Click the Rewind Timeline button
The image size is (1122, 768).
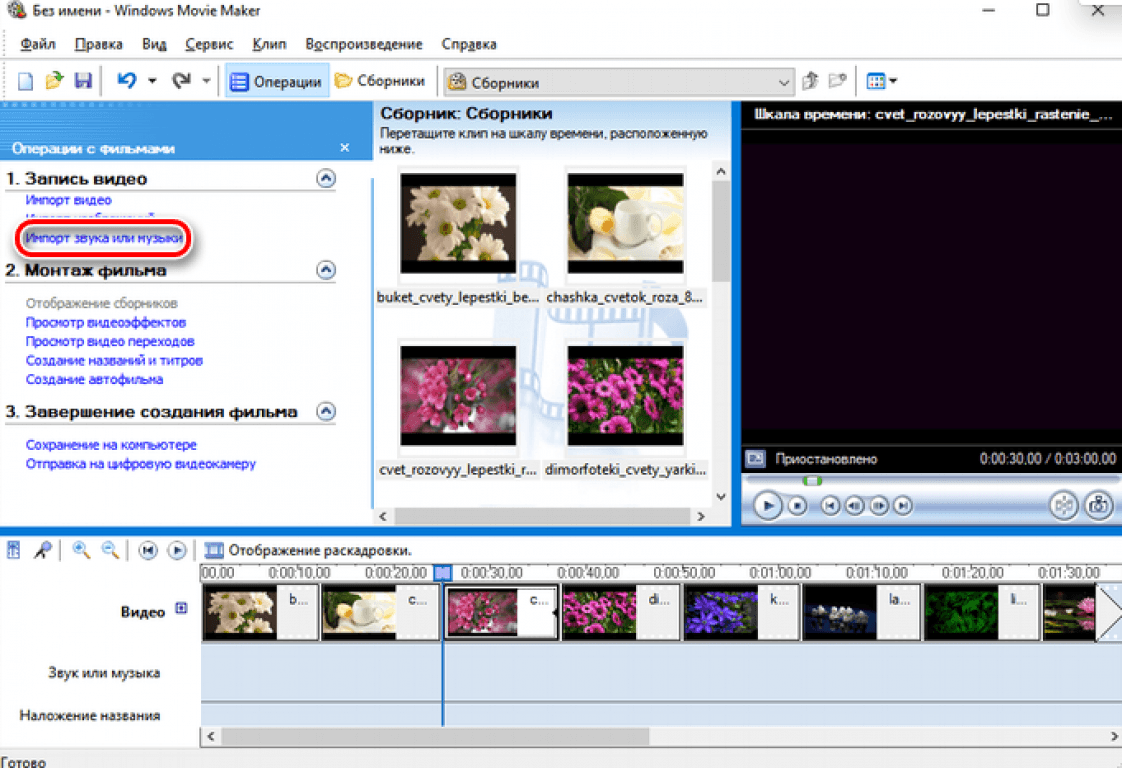click(147, 550)
